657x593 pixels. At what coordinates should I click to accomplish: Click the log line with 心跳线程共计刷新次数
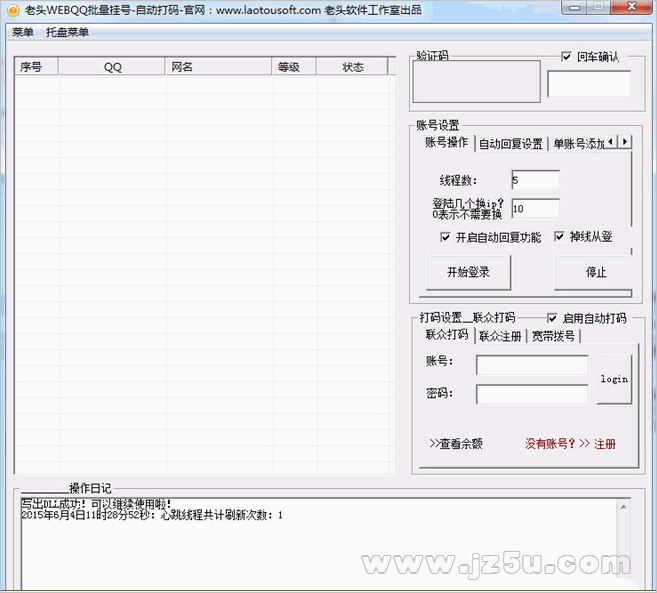(x=152, y=515)
